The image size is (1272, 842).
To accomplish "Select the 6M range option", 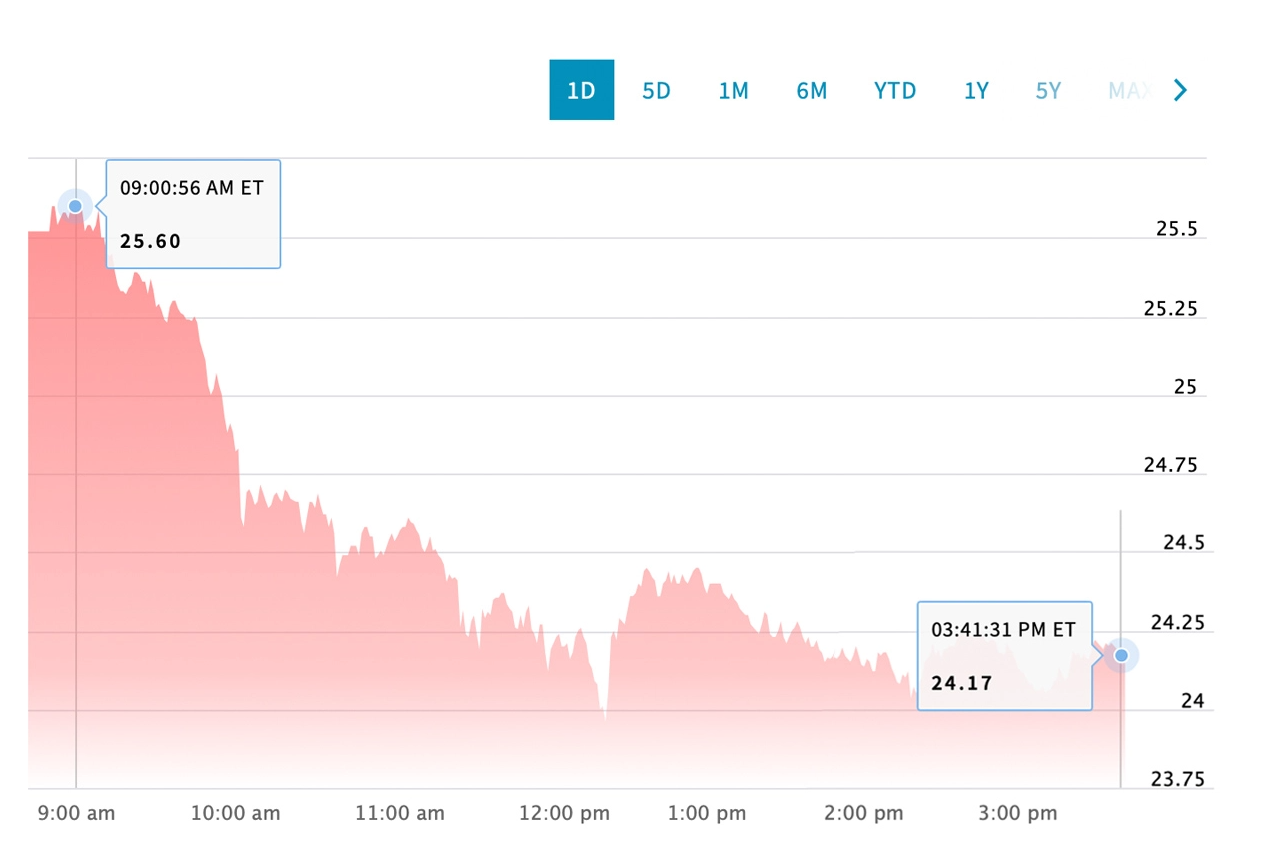I will pyautogui.click(x=811, y=90).
